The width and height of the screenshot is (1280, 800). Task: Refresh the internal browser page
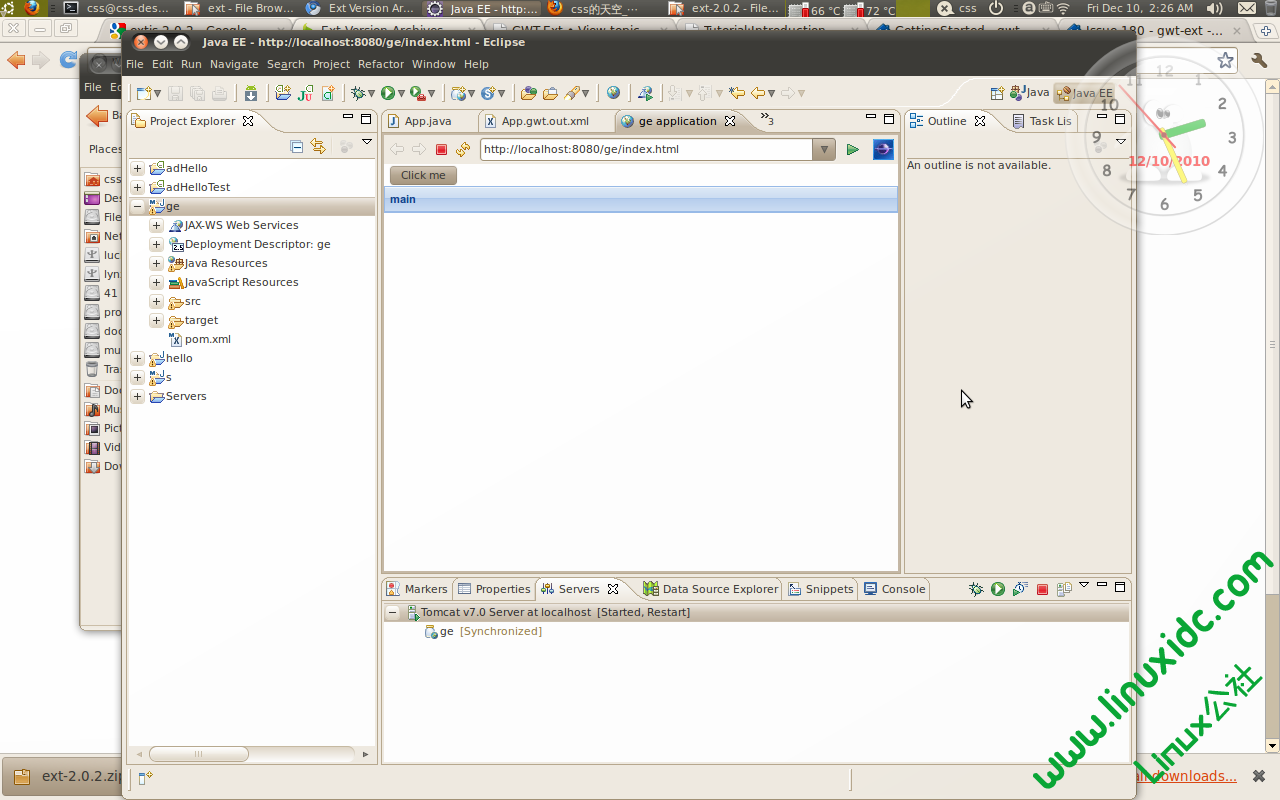[462, 150]
